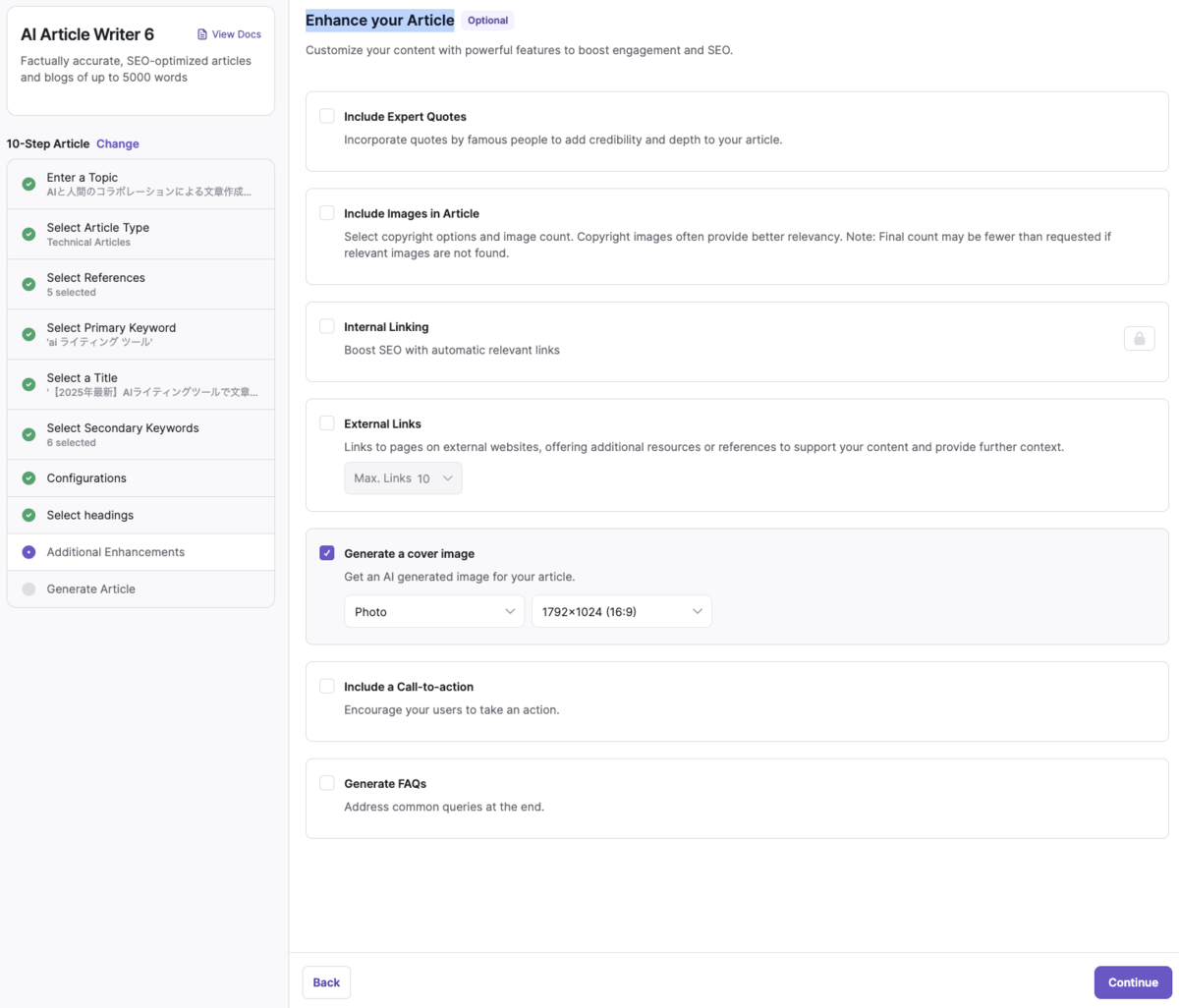Click the Optional badge
The height and width of the screenshot is (1008, 1179).
pos(487,20)
